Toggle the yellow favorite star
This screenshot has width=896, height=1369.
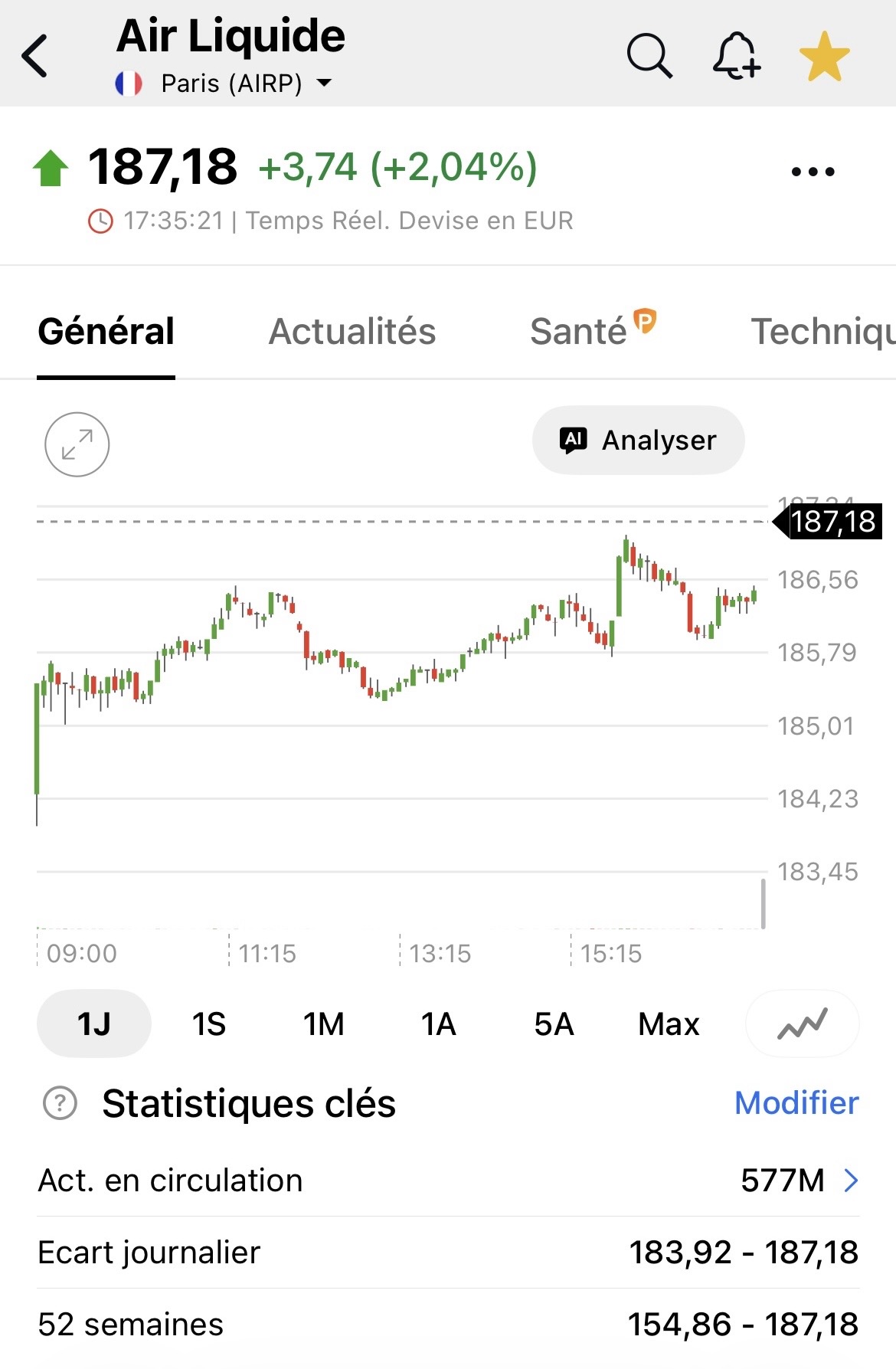tap(824, 56)
